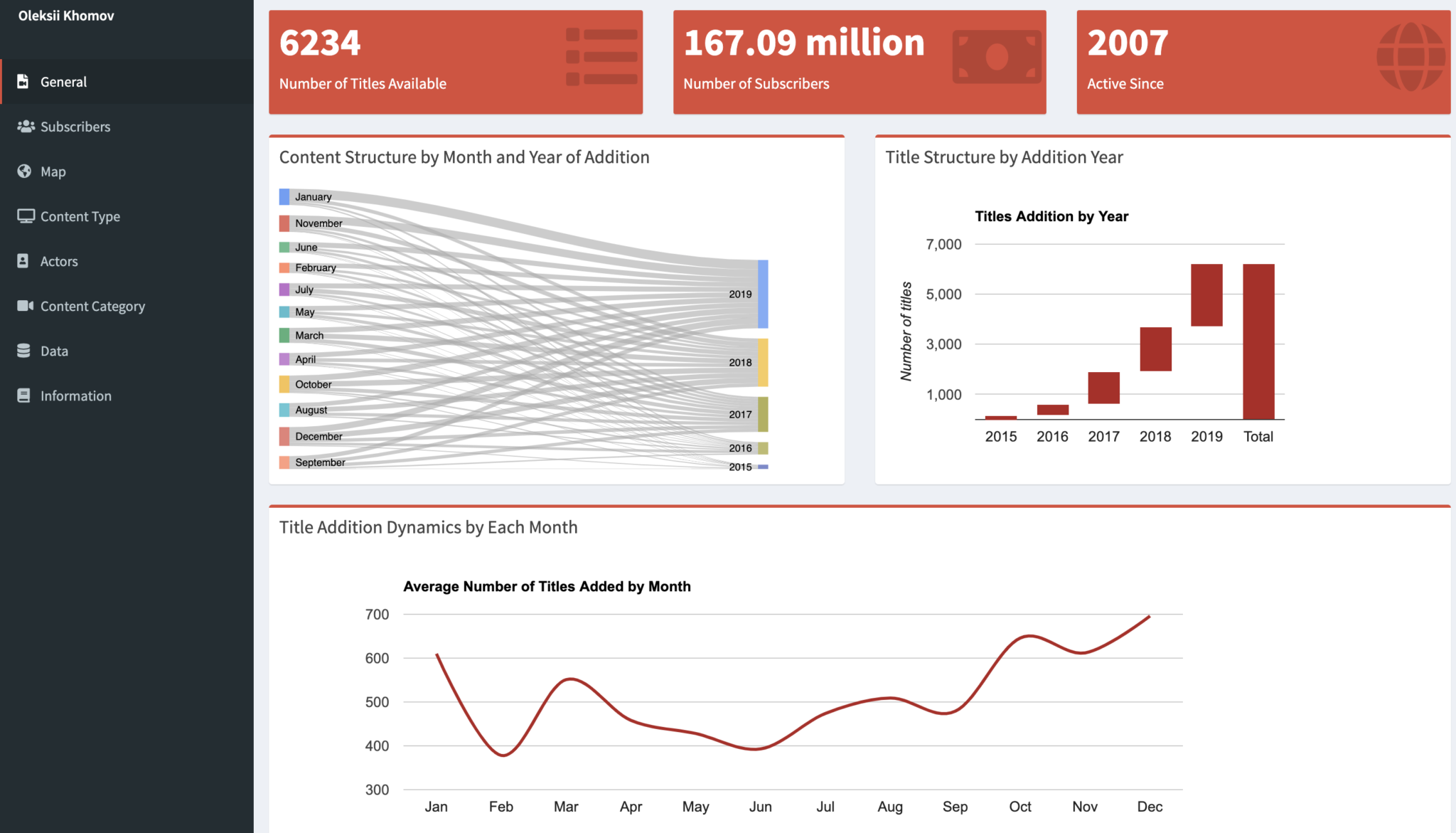
Task: Switch to the Subscribers section
Action: click(x=75, y=126)
